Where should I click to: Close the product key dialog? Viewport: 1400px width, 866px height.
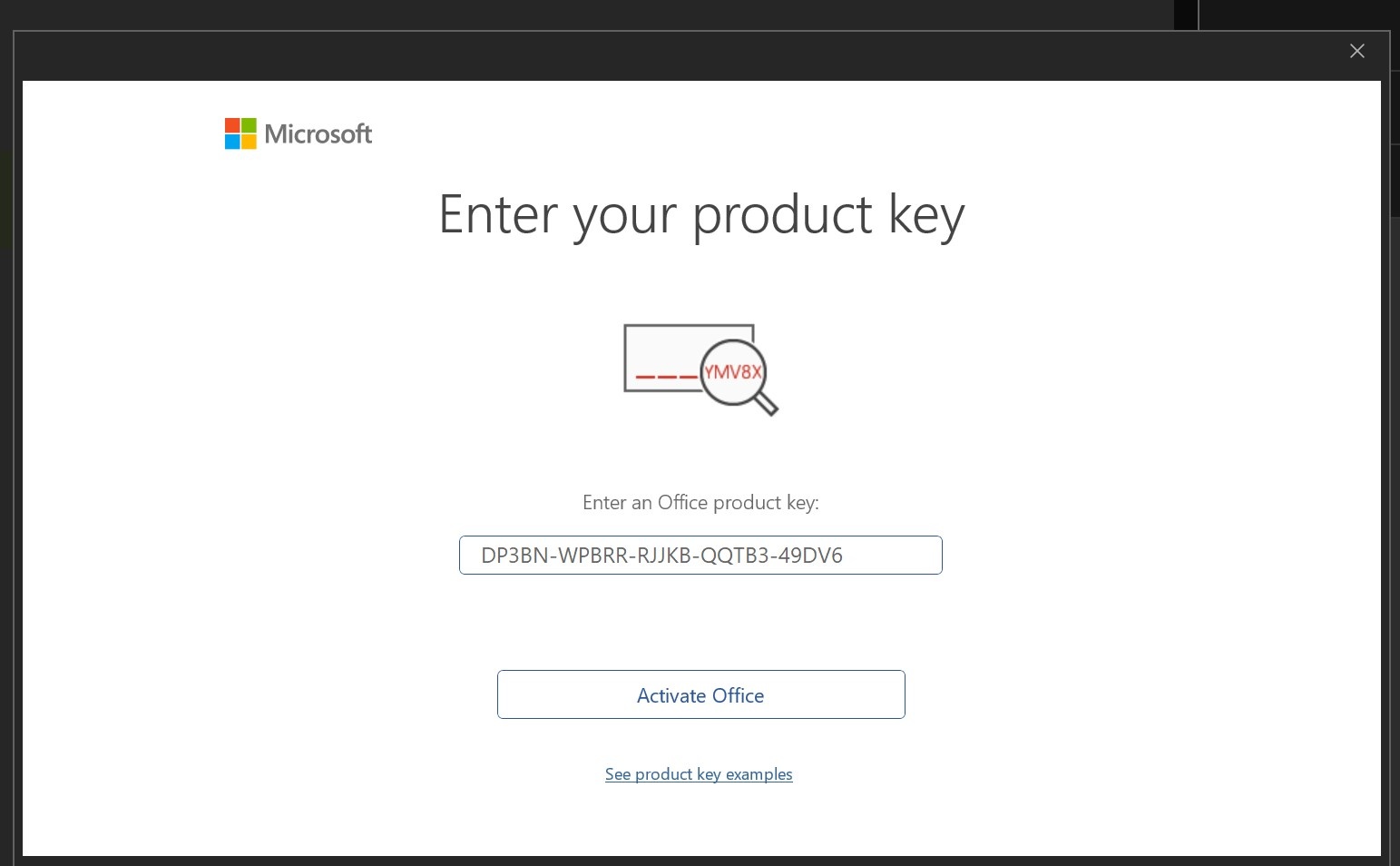tap(1357, 51)
